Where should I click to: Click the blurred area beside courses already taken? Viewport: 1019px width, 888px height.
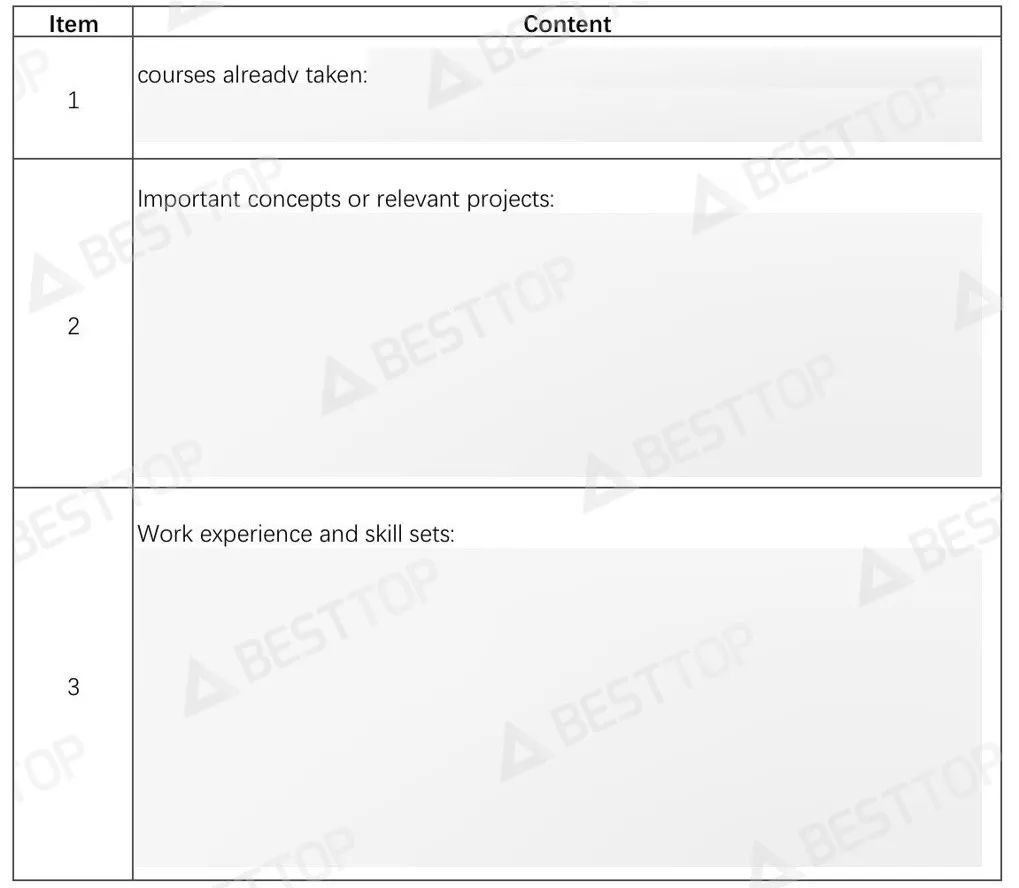[675, 94]
